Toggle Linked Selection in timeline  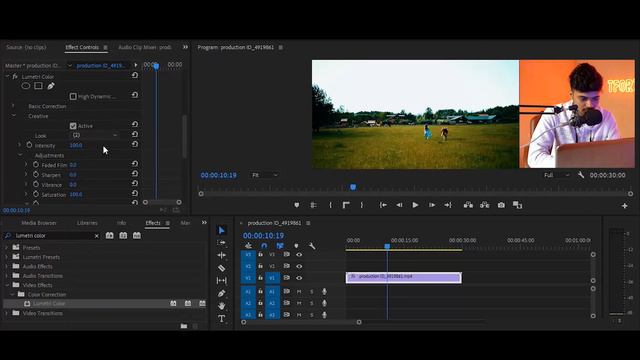[x=280, y=246]
